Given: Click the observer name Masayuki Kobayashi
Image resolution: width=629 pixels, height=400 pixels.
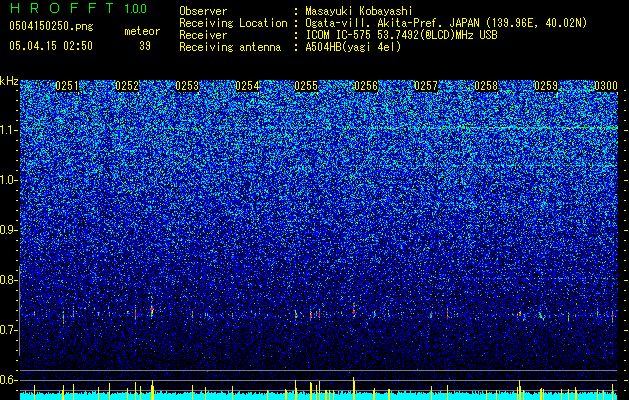Looking at the screenshot, I should (x=358, y=11).
